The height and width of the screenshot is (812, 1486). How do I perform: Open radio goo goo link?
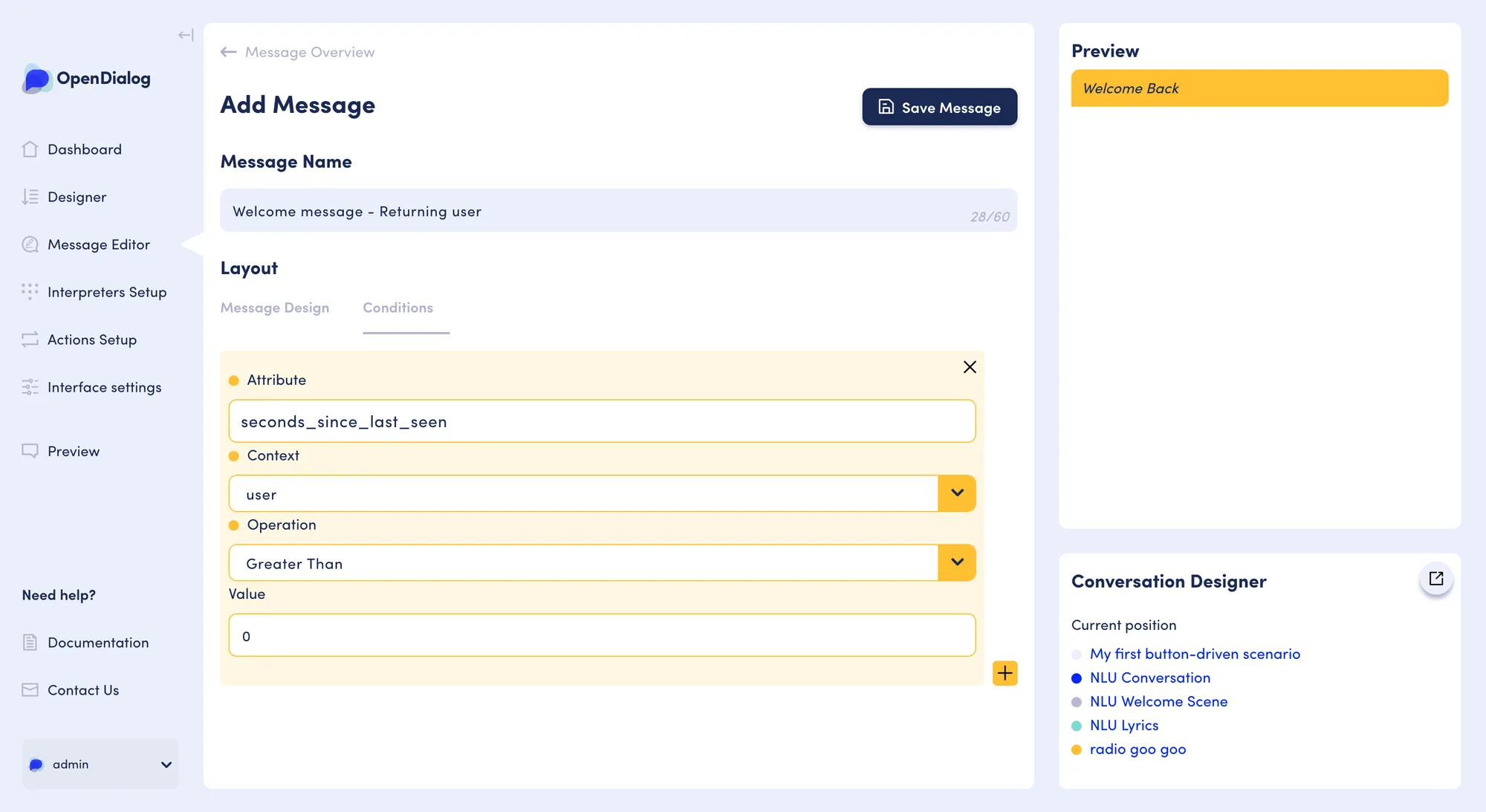coord(1138,749)
